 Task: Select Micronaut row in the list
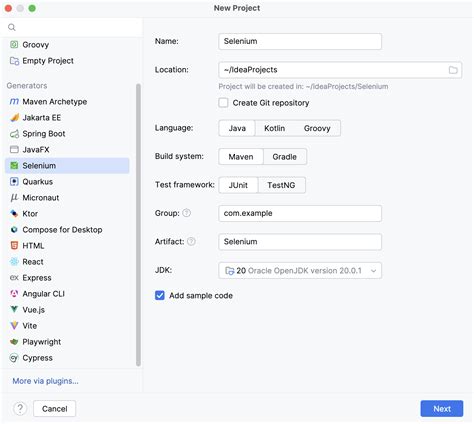tap(67, 198)
